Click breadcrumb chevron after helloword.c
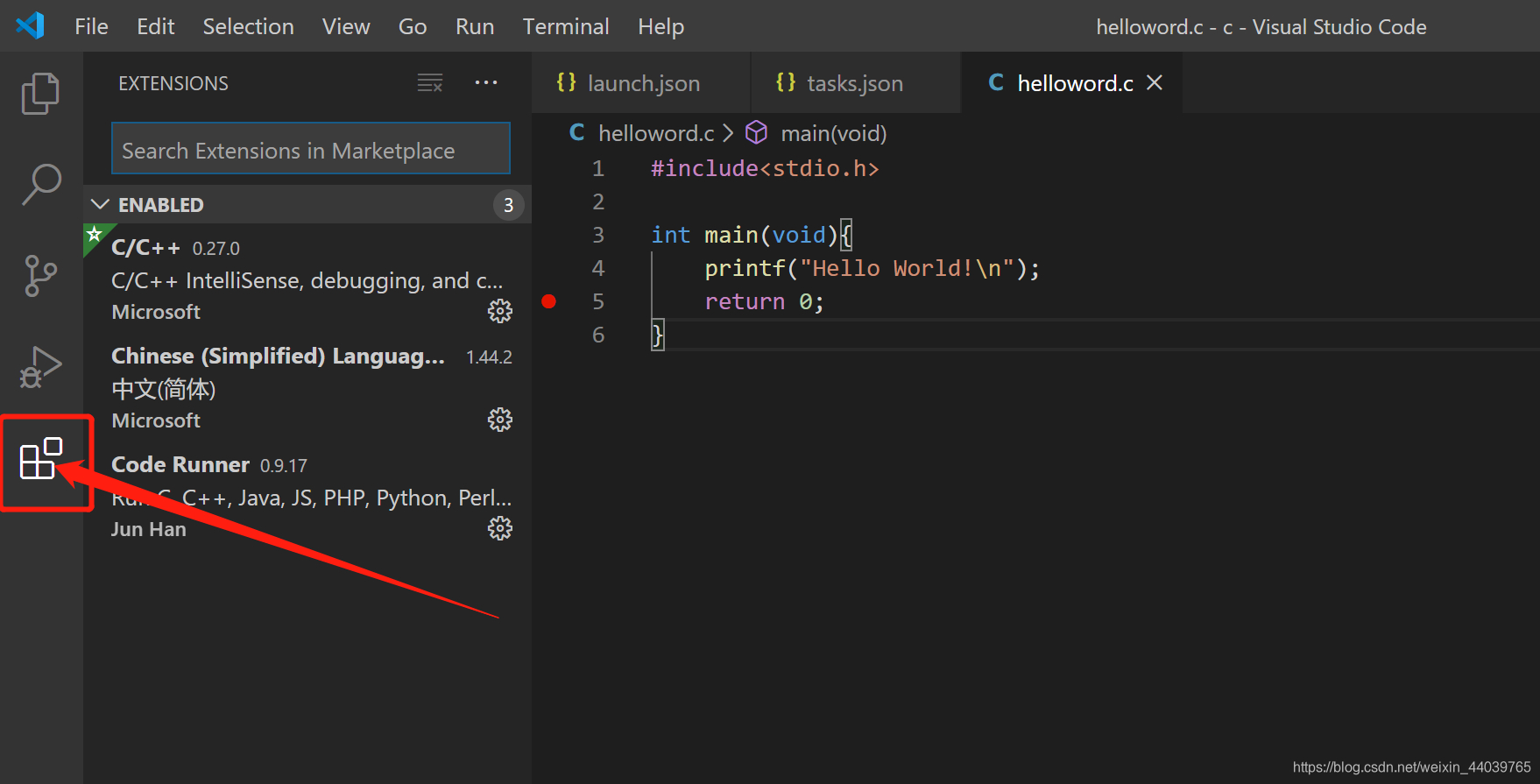 pyautogui.click(x=729, y=133)
